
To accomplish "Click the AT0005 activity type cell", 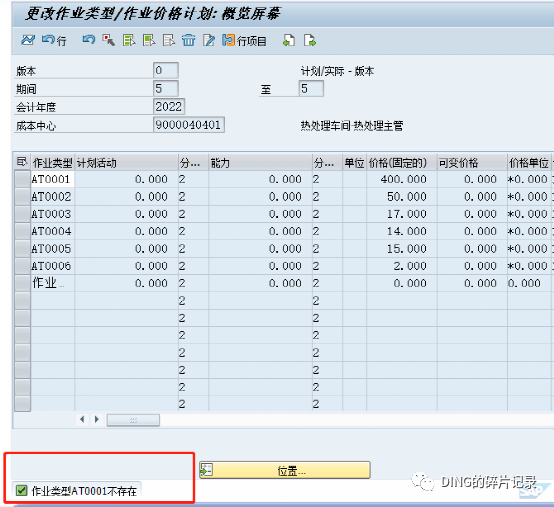I will (53, 248).
